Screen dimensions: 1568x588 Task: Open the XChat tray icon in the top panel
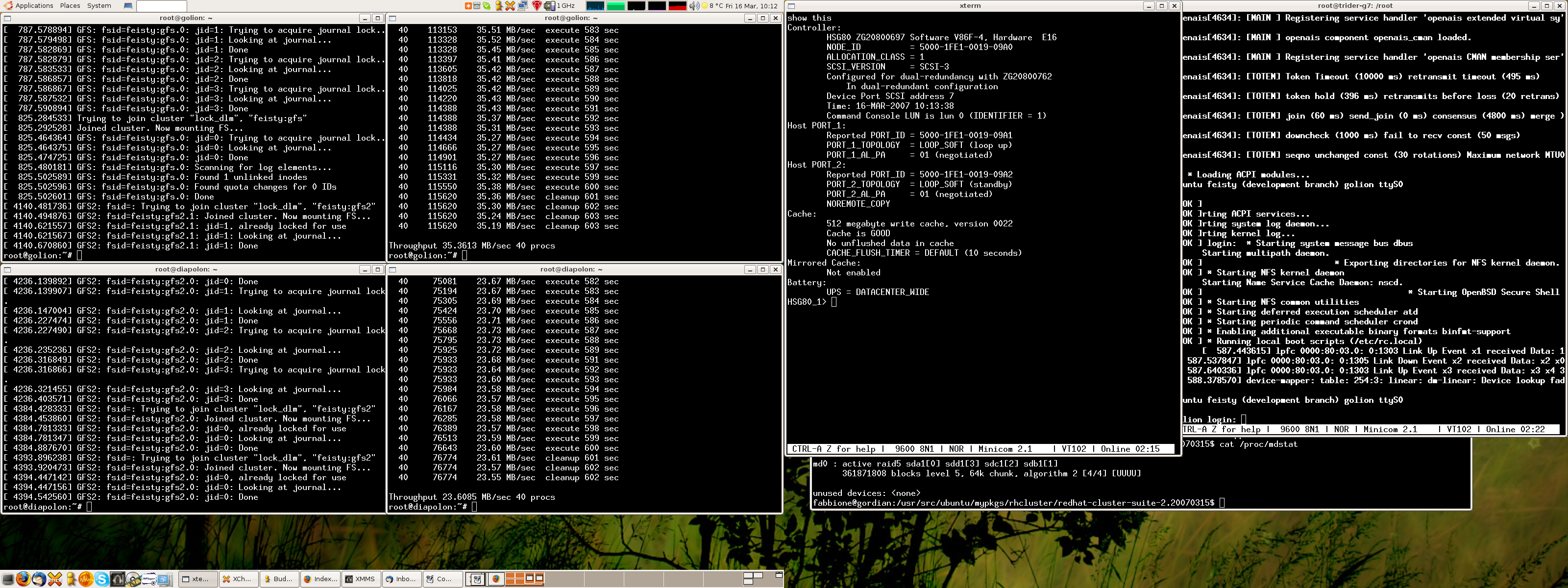[x=510, y=6]
